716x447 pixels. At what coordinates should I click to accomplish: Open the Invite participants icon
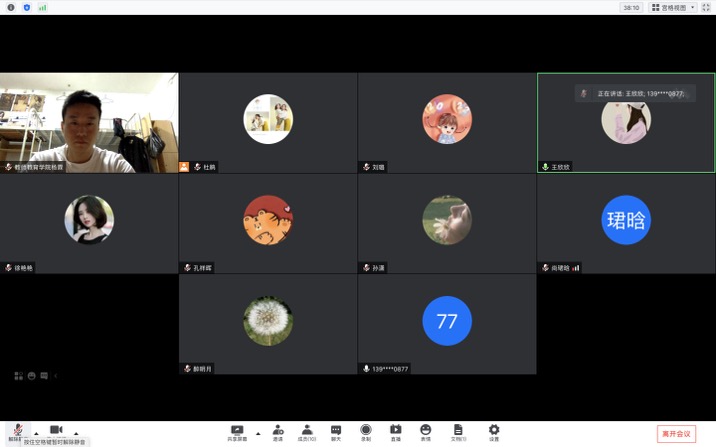[x=277, y=431]
